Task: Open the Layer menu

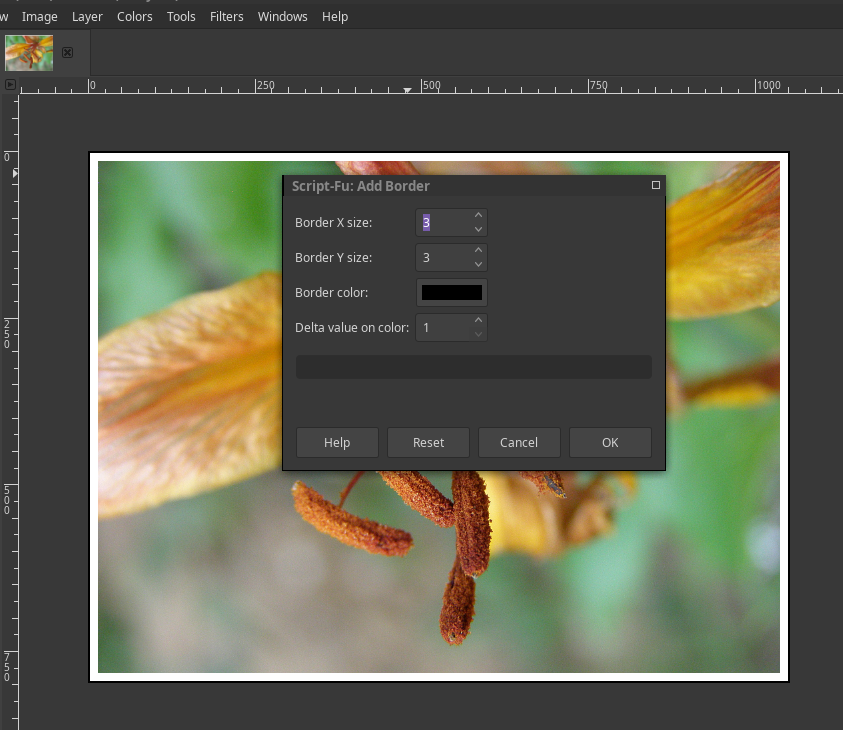Action: click(87, 17)
